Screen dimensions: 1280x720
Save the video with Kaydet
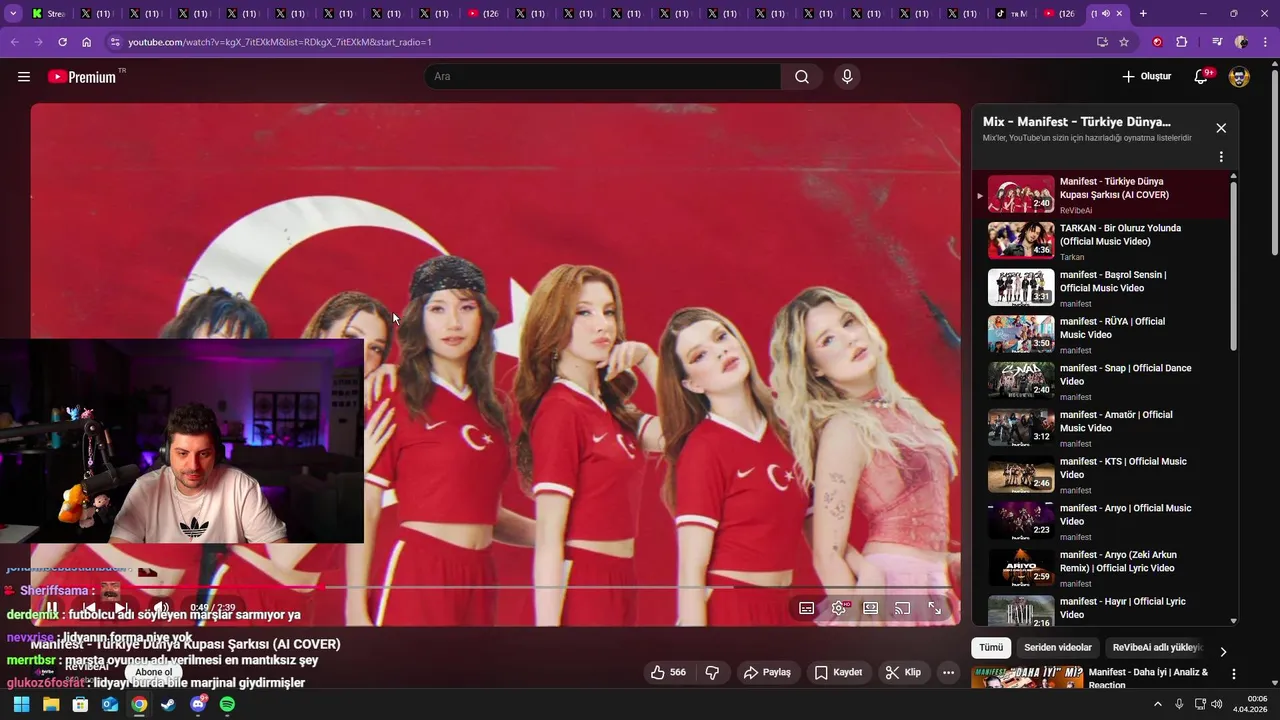[x=838, y=673]
